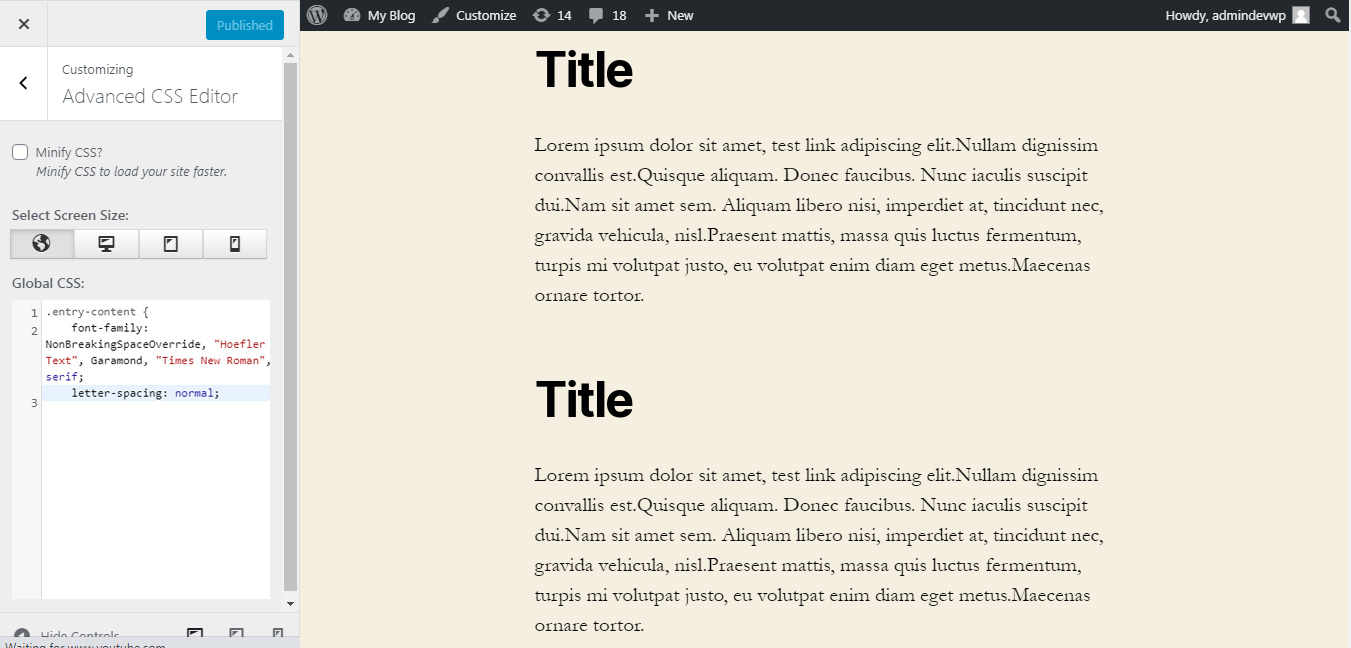Click the customizer sidebar scrollbar down arrow
1351x648 pixels.
[x=291, y=604]
